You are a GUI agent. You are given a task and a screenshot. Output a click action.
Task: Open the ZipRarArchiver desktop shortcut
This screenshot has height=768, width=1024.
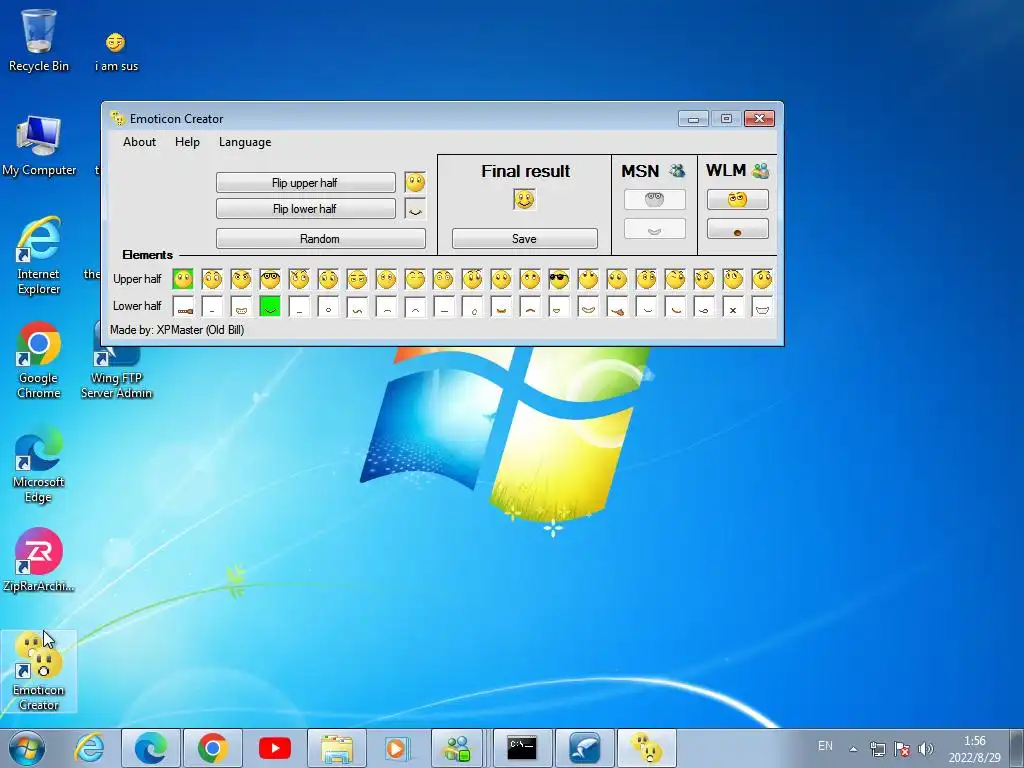(x=39, y=560)
